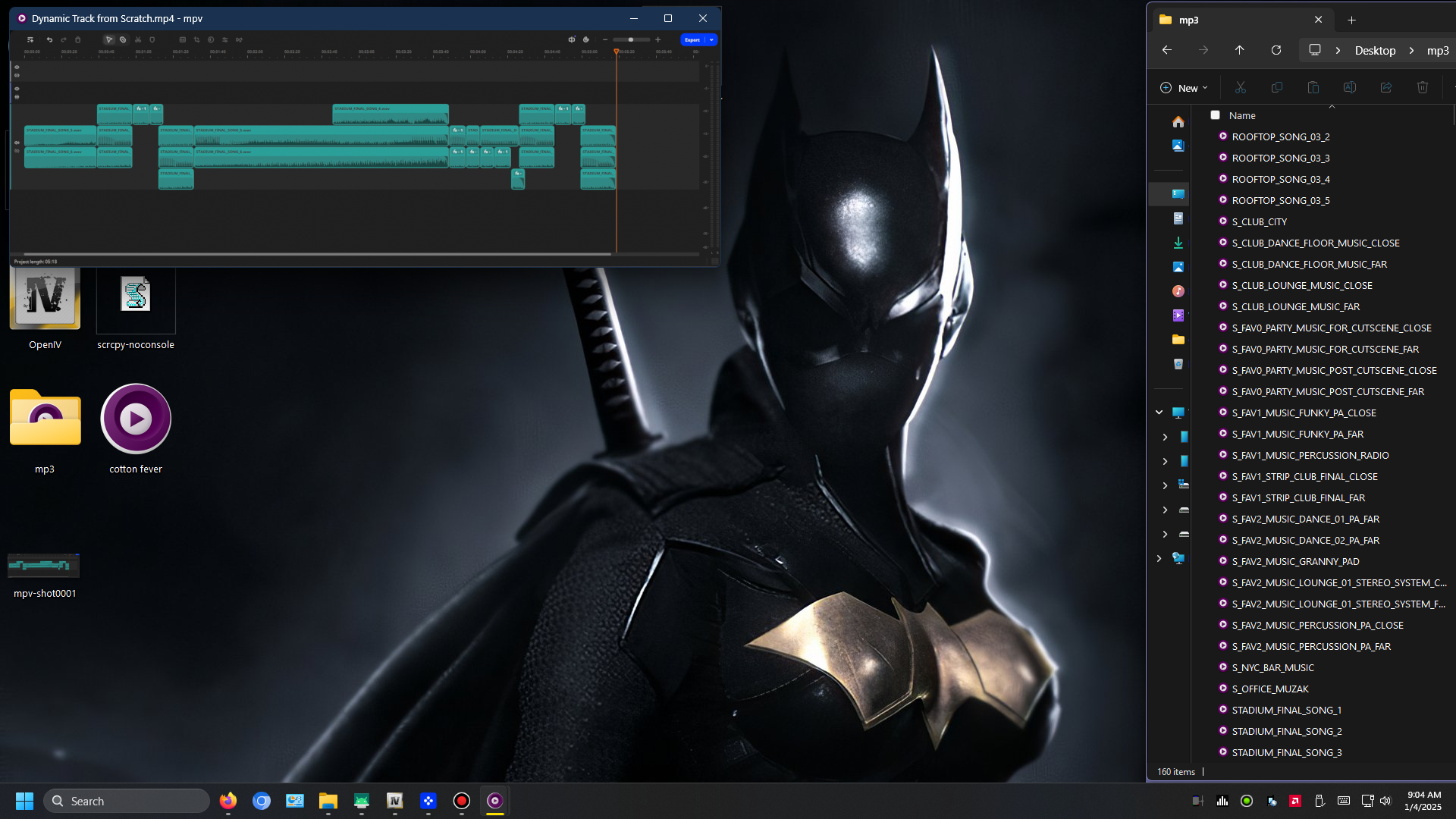Open Music in Explorer sidebar

pyautogui.click(x=1178, y=291)
